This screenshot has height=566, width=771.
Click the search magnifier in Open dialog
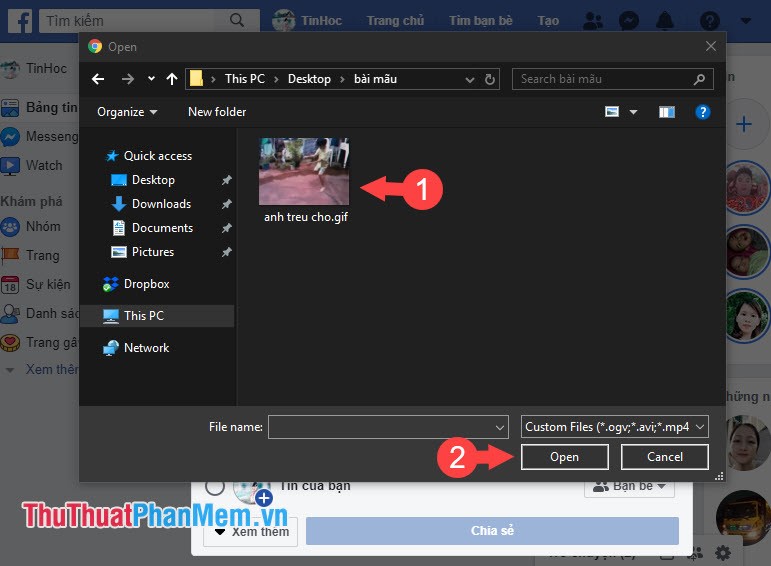699,79
